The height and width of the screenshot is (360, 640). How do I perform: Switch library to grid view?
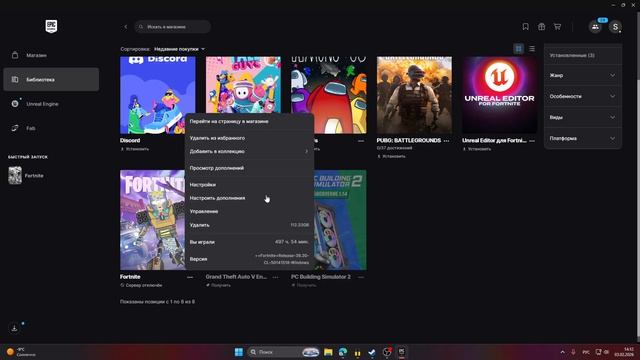point(518,49)
